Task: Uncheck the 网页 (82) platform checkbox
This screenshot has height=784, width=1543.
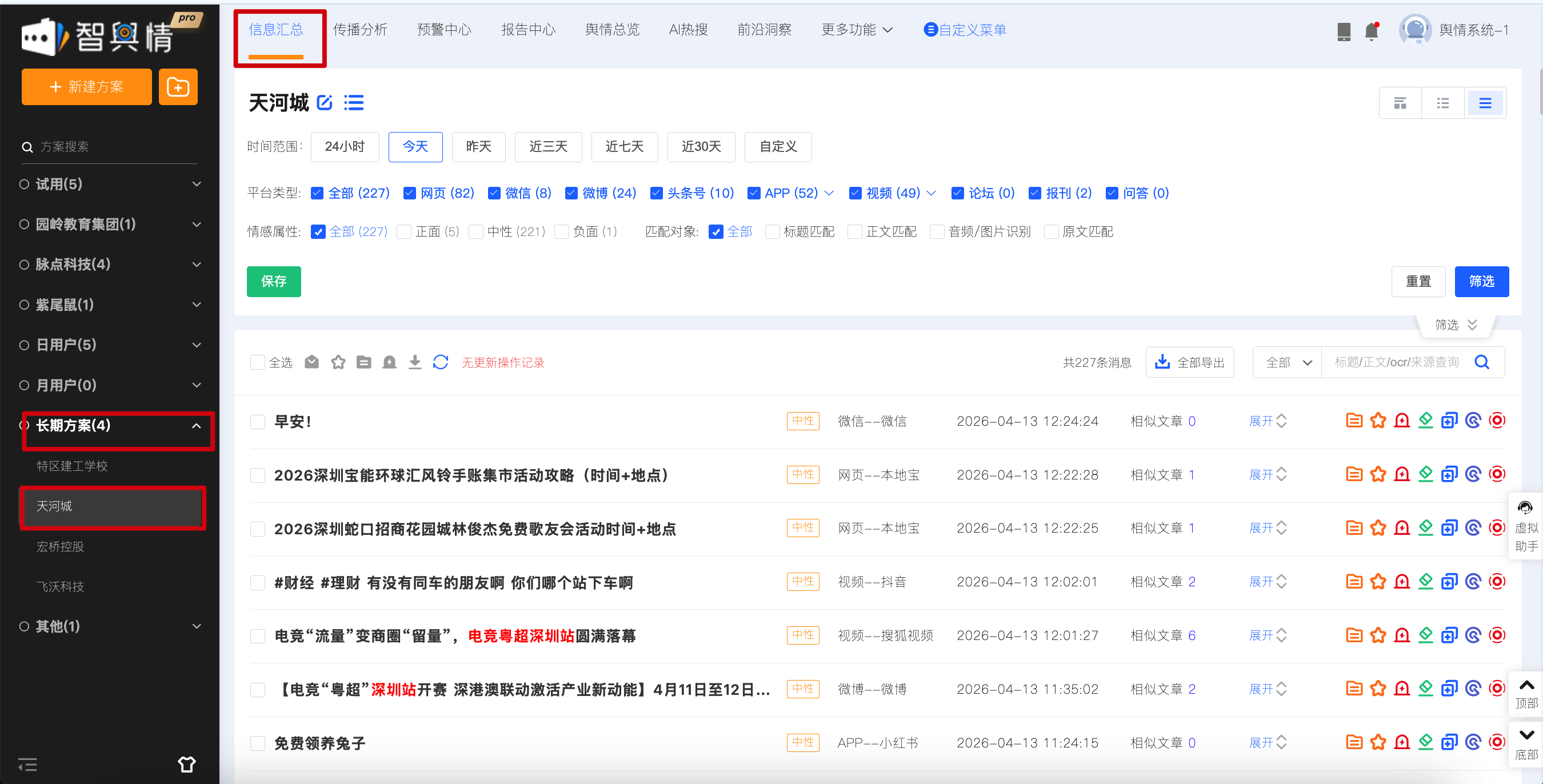Action: [410, 193]
